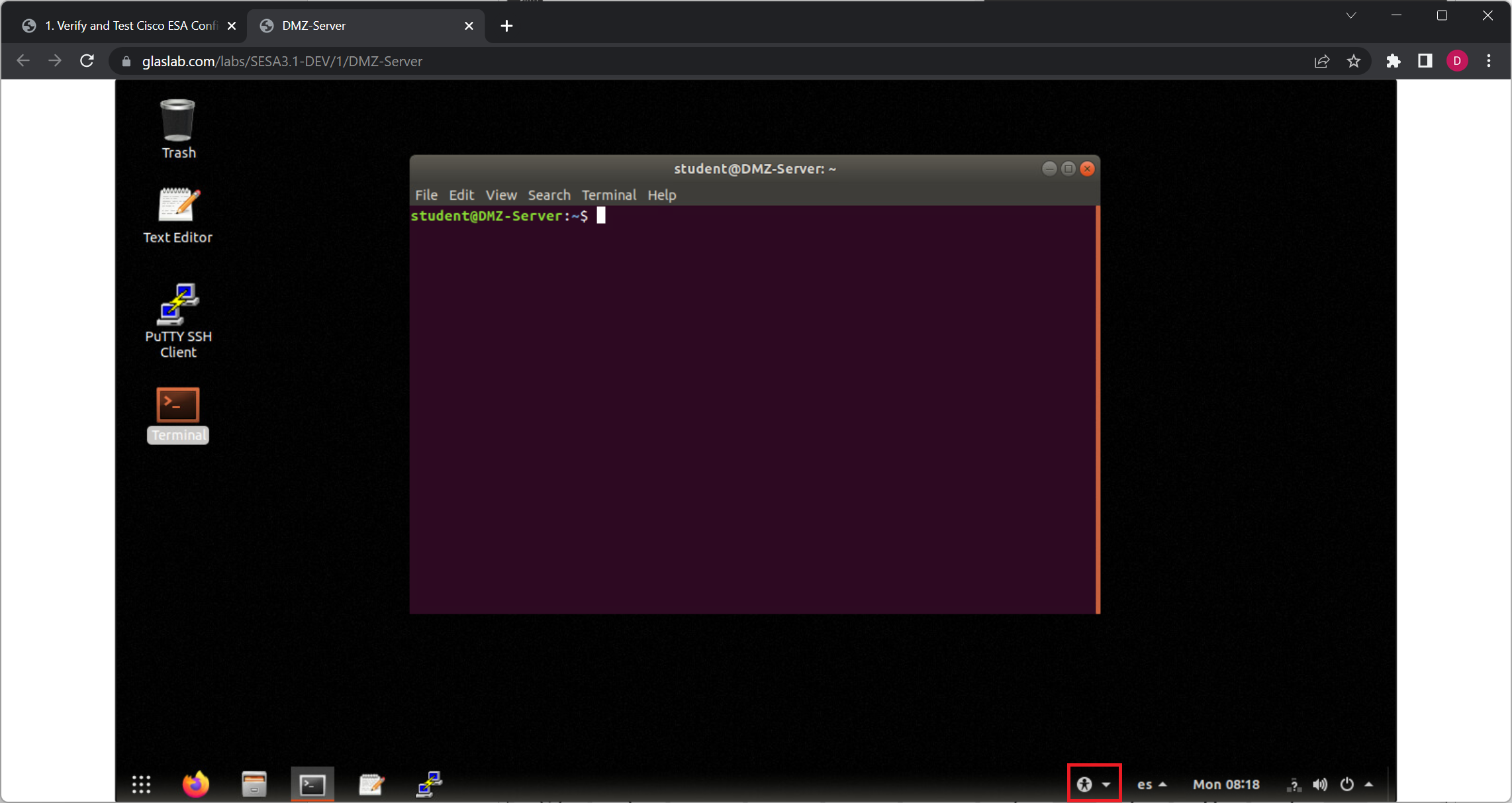
Task: Toggle the browser side panel
Action: pyautogui.click(x=1425, y=61)
